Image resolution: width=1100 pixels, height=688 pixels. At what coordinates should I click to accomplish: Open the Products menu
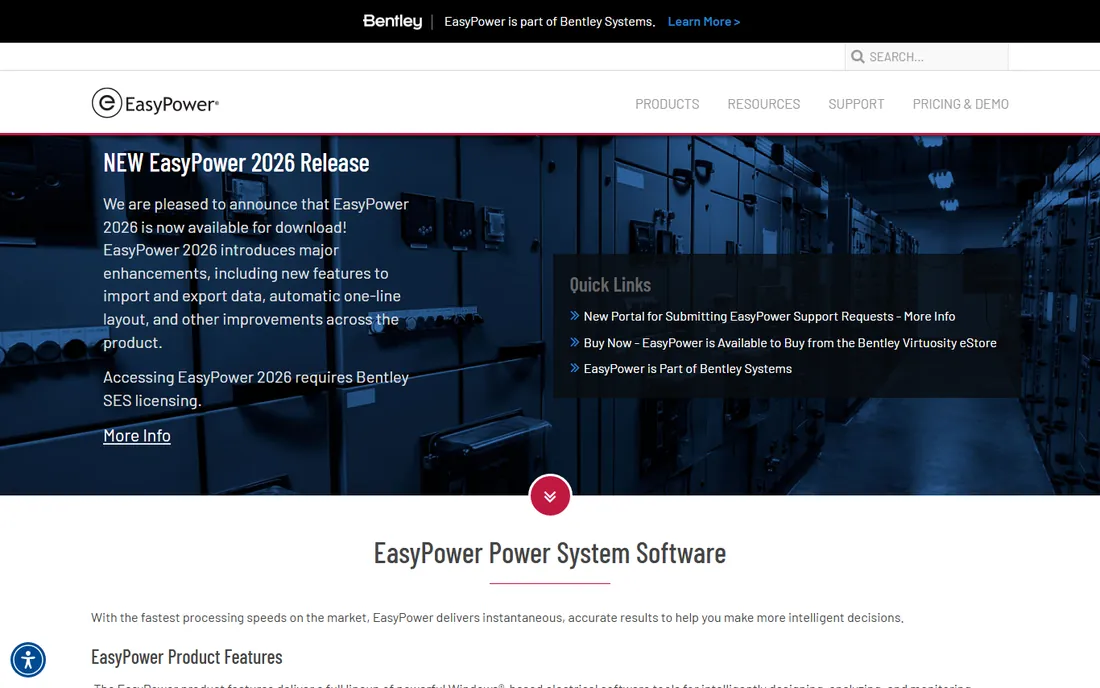coord(667,104)
